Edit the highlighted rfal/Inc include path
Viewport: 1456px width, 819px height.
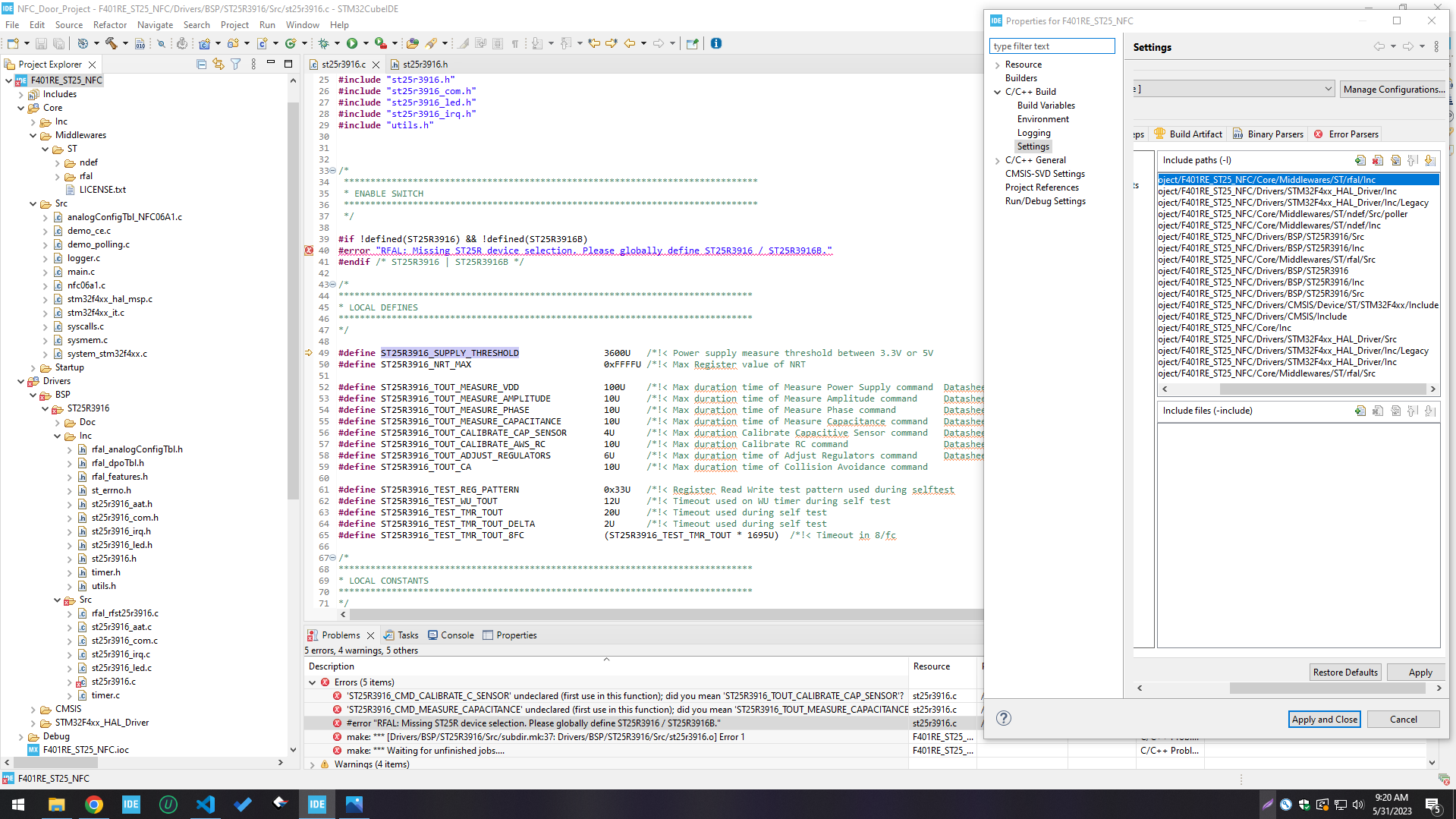pyautogui.click(x=1396, y=160)
